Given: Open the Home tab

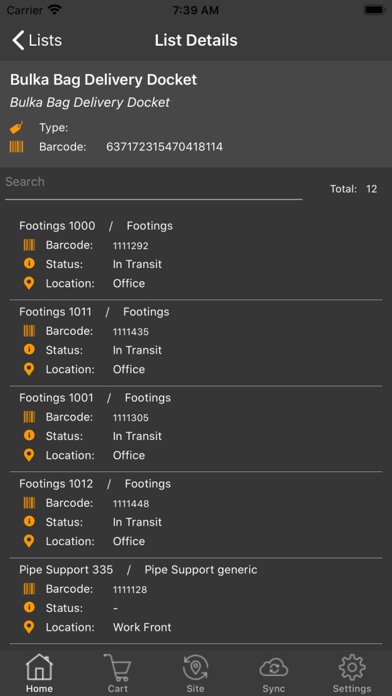Looking at the screenshot, I should [39, 673].
